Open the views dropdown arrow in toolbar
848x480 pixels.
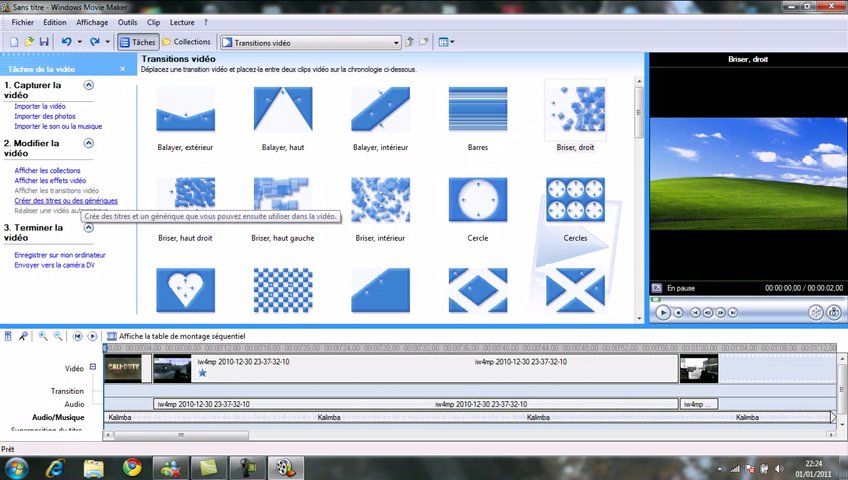pos(452,42)
